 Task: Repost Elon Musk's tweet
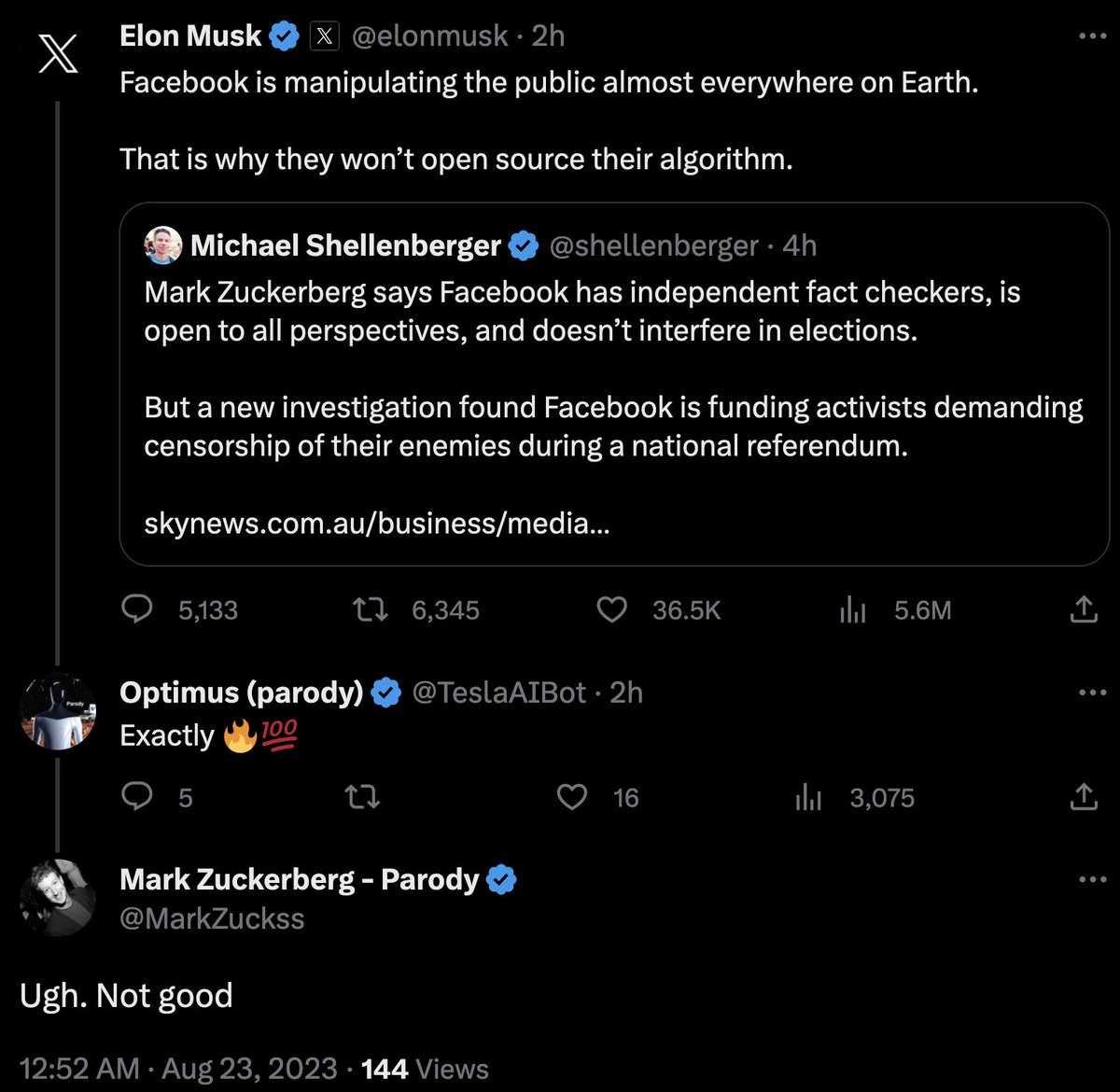(x=370, y=610)
